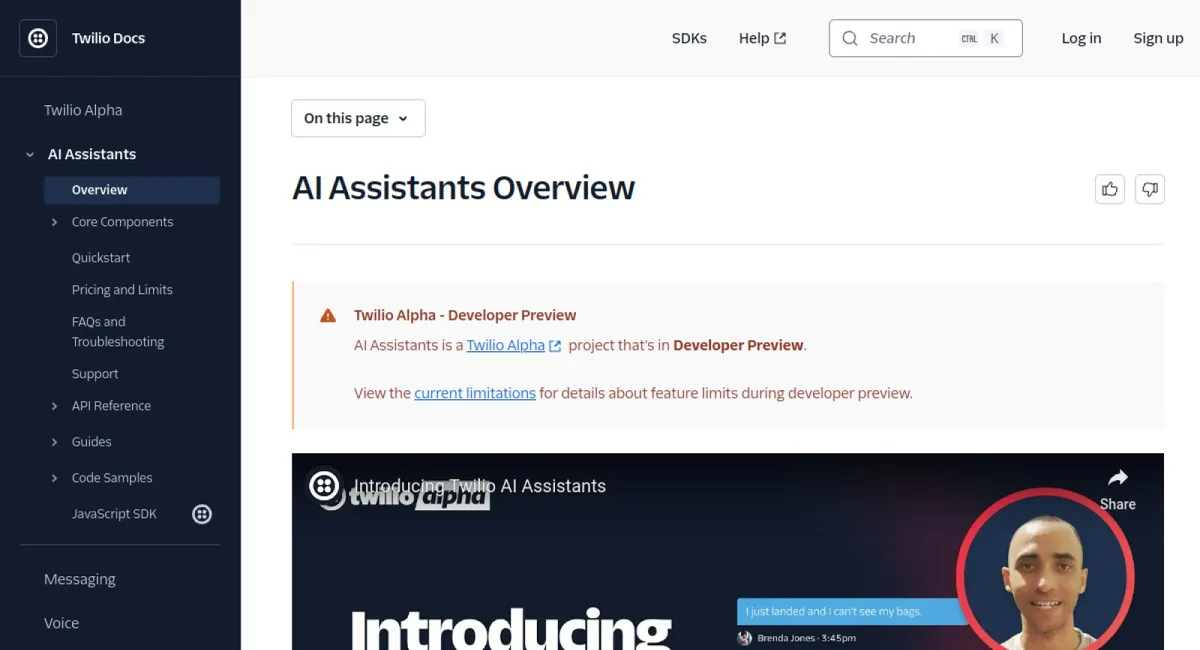Go to Messaging docs section
Image resolution: width=1200 pixels, height=650 pixels.
(x=80, y=579)
